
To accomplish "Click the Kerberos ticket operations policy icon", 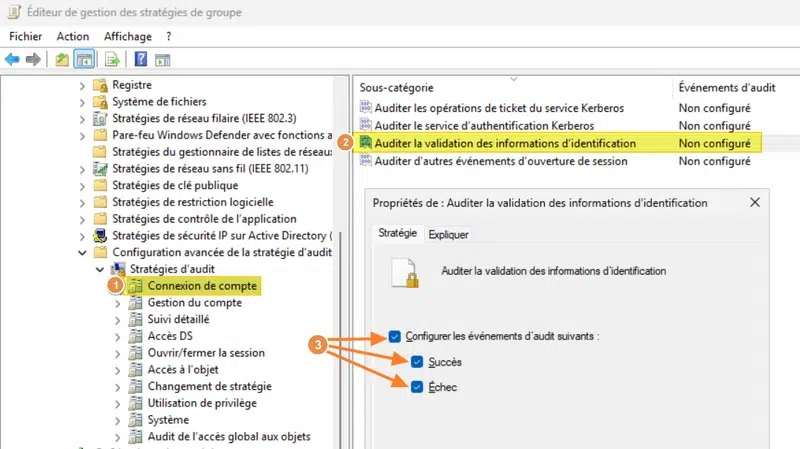I will (365, 108).
